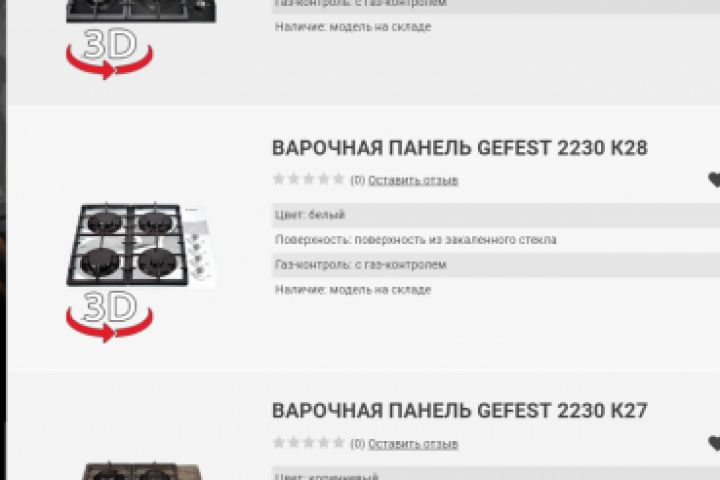Click Оставить отзыв for Gefest 2230 K28
The height and width of the screenshot is (480, 720).
(x=413, y=181)
